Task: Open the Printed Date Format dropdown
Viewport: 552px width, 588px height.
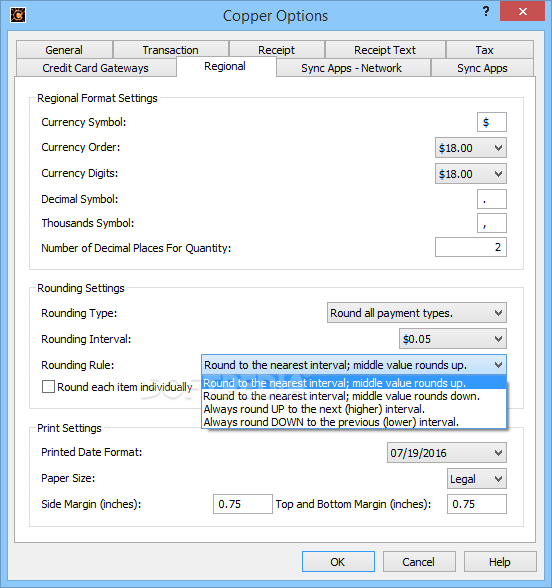Action: pos(447,453)
